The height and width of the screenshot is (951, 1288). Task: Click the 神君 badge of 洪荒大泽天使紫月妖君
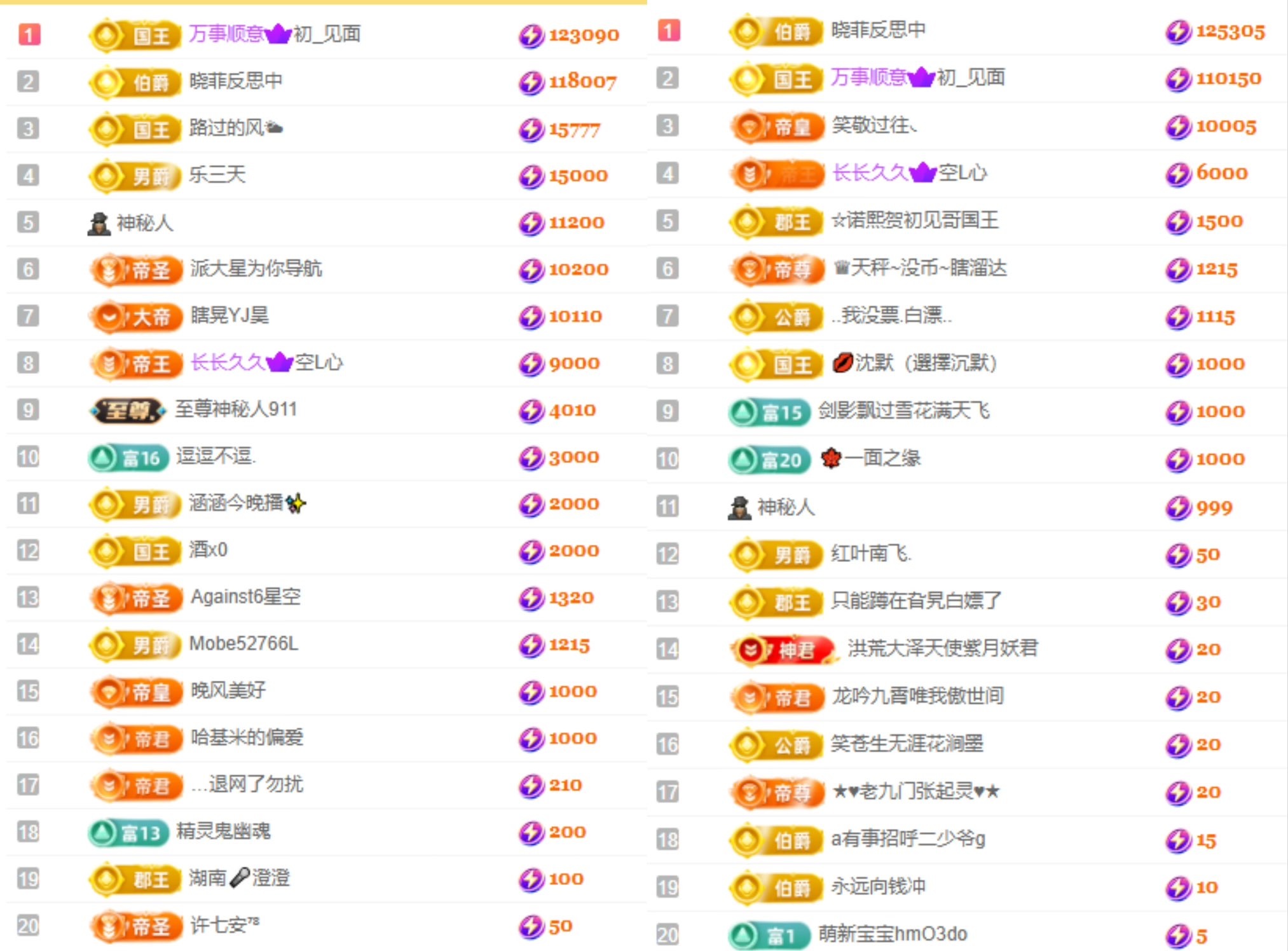pyautogui.click(x=783, y=650)
